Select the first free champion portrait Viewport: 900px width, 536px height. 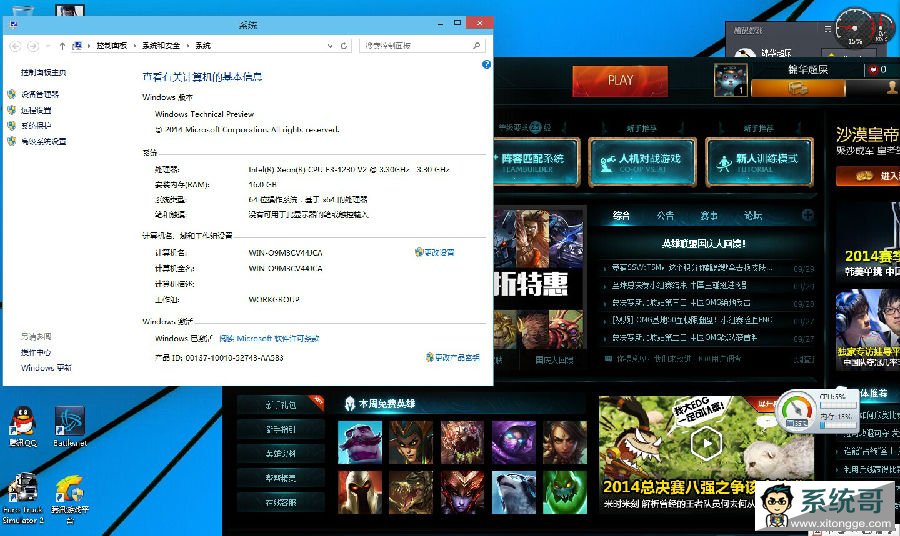[359, 441]
